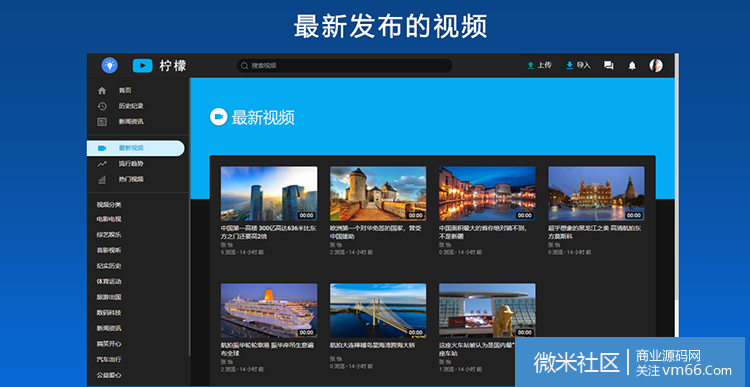Open the cruise ship video thumbnail

(x=269, y=310)
